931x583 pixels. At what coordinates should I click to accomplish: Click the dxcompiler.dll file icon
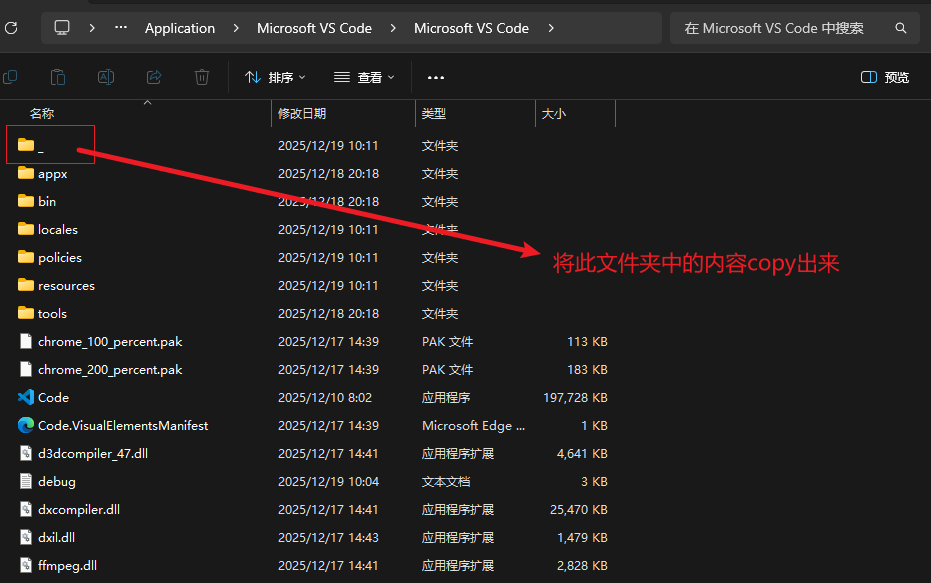pyautogui.click(x=26, y=509)
